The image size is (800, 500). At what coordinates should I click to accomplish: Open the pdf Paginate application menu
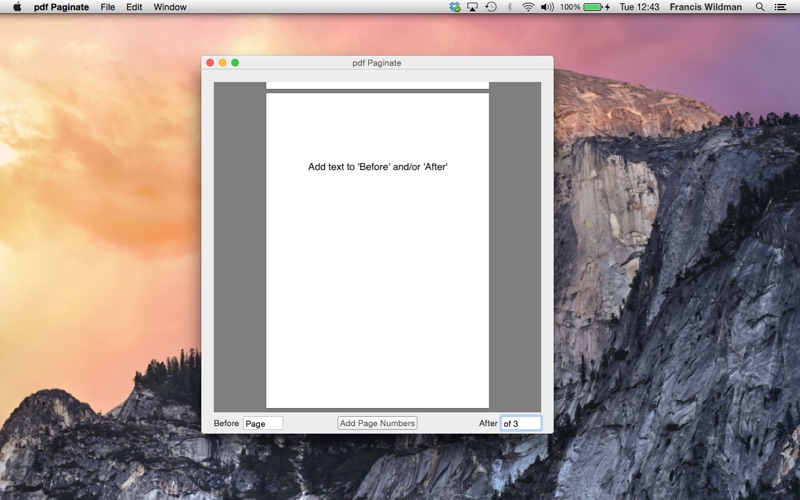[61, 7]
